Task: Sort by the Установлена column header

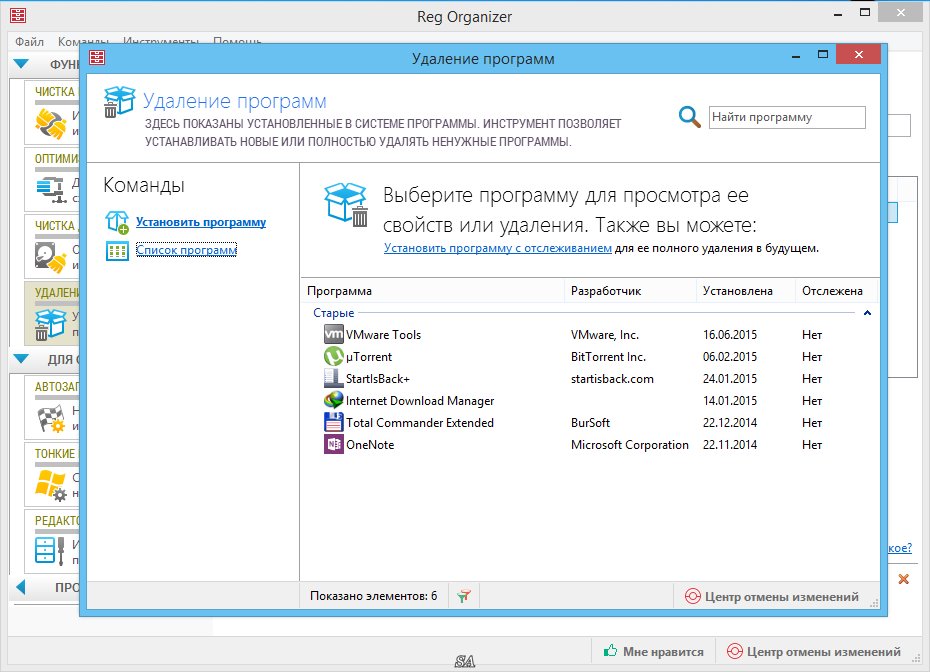Action: click(746, 291)
